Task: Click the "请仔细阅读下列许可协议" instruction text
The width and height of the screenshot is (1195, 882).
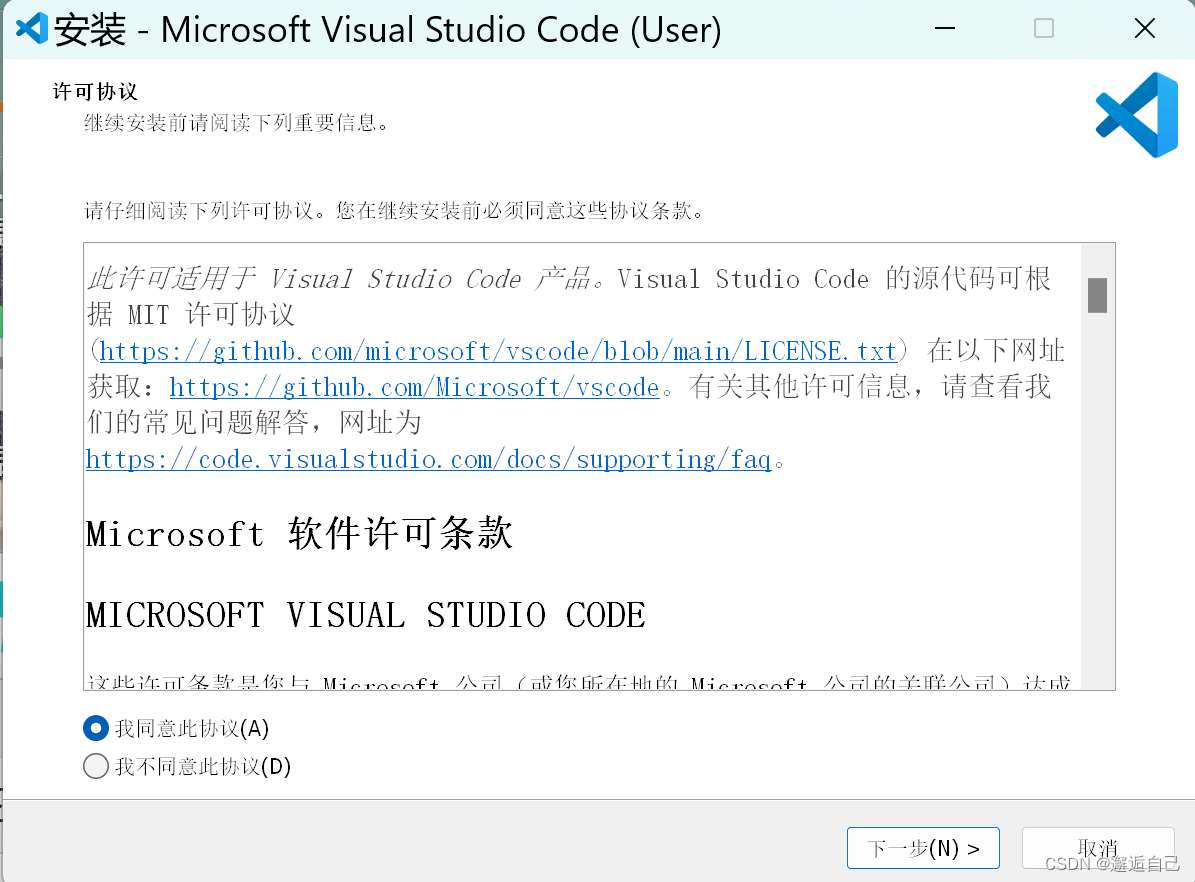Action: tap(394, 210)
